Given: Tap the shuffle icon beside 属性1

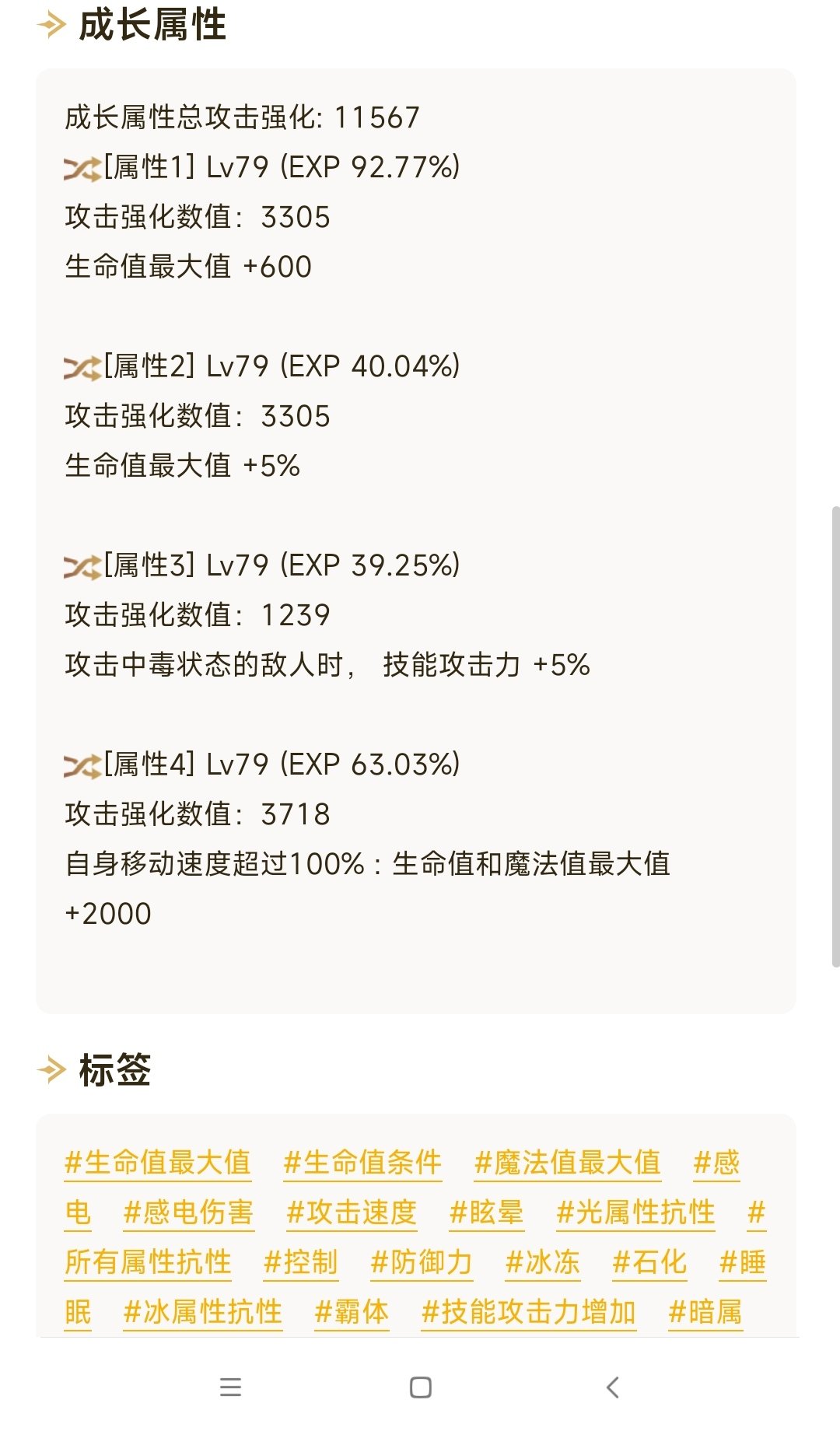Looking at the screenshot, I should (82, 168).
